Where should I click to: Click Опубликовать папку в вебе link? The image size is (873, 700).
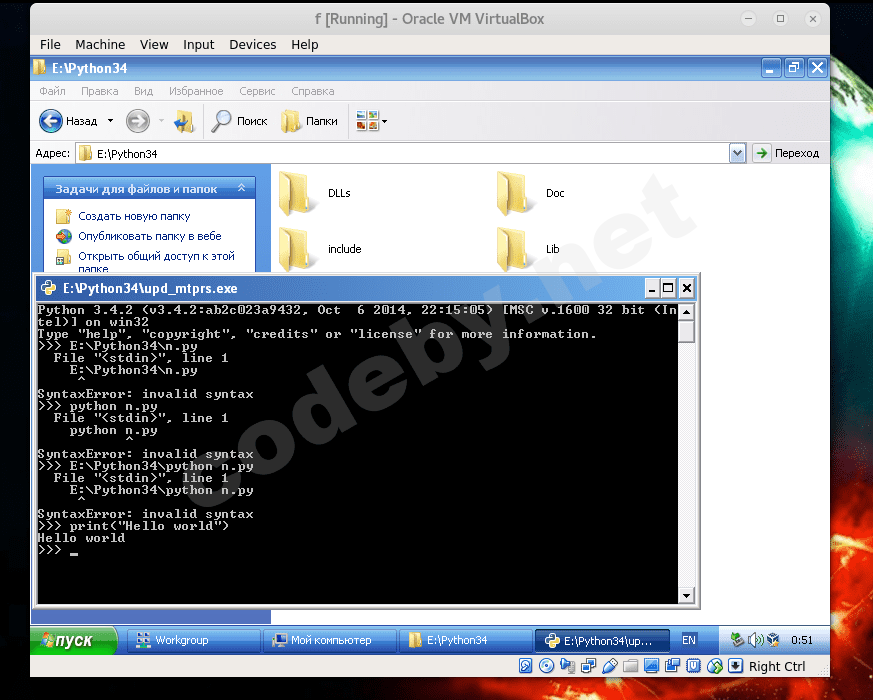150,236
